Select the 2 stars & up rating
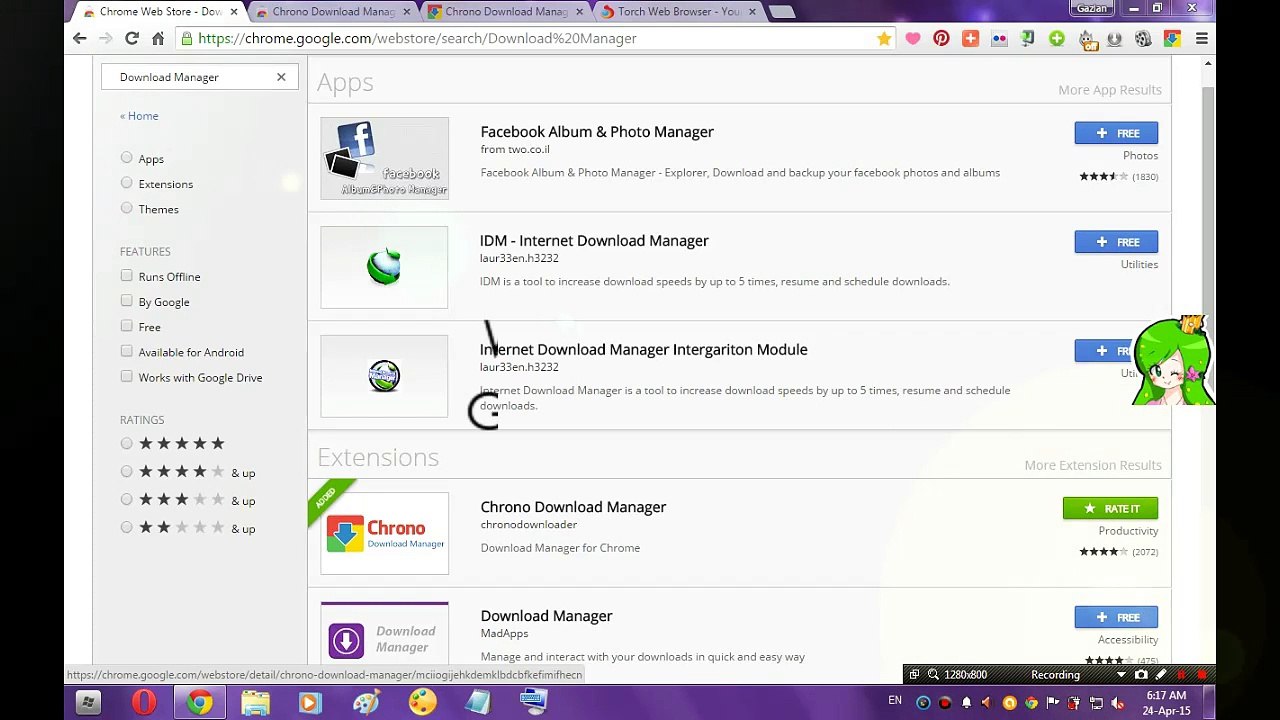This screenshot has height=720, width=1280. point(126,527)
